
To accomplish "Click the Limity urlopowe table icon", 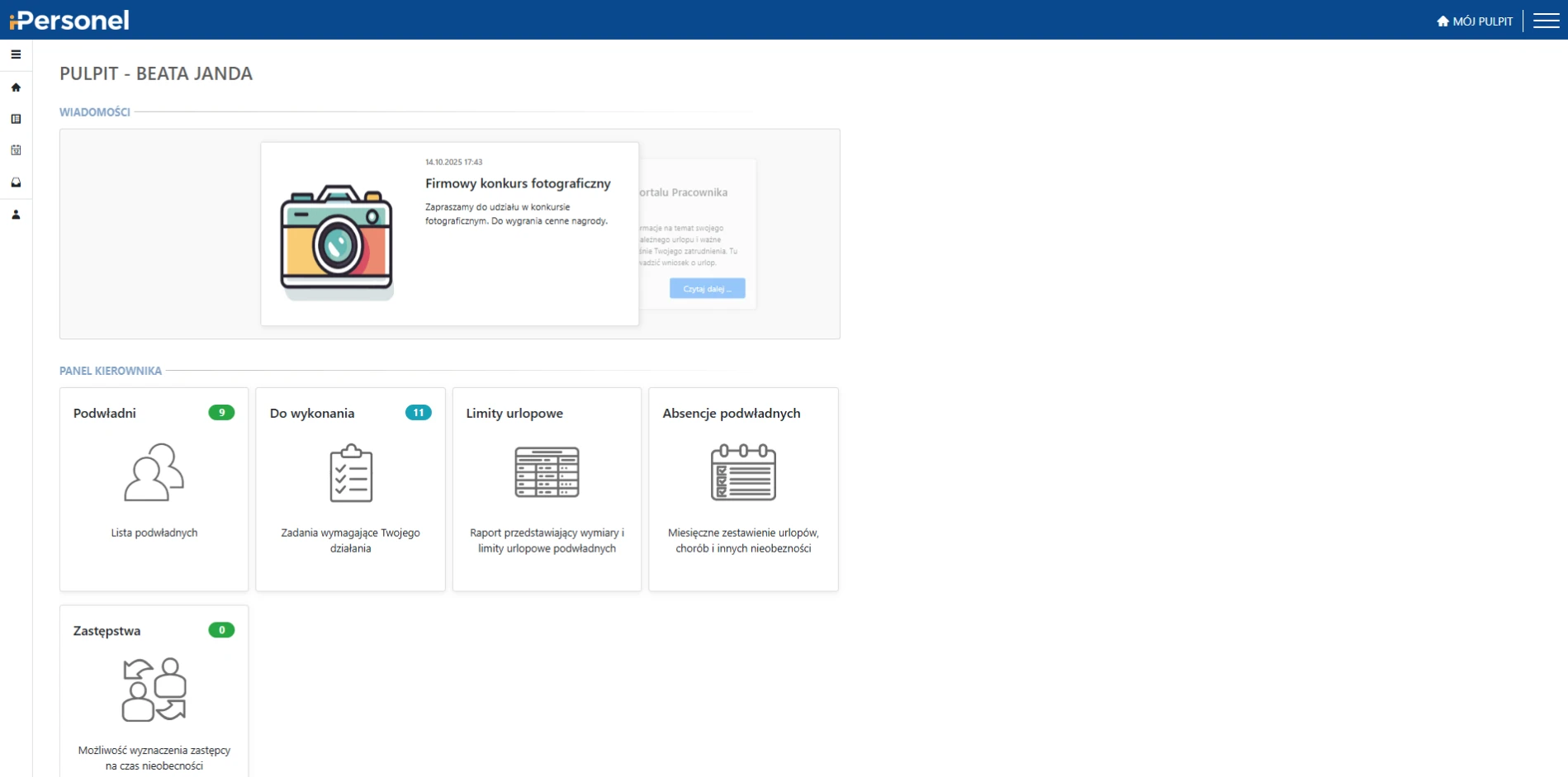I will 547,472.
